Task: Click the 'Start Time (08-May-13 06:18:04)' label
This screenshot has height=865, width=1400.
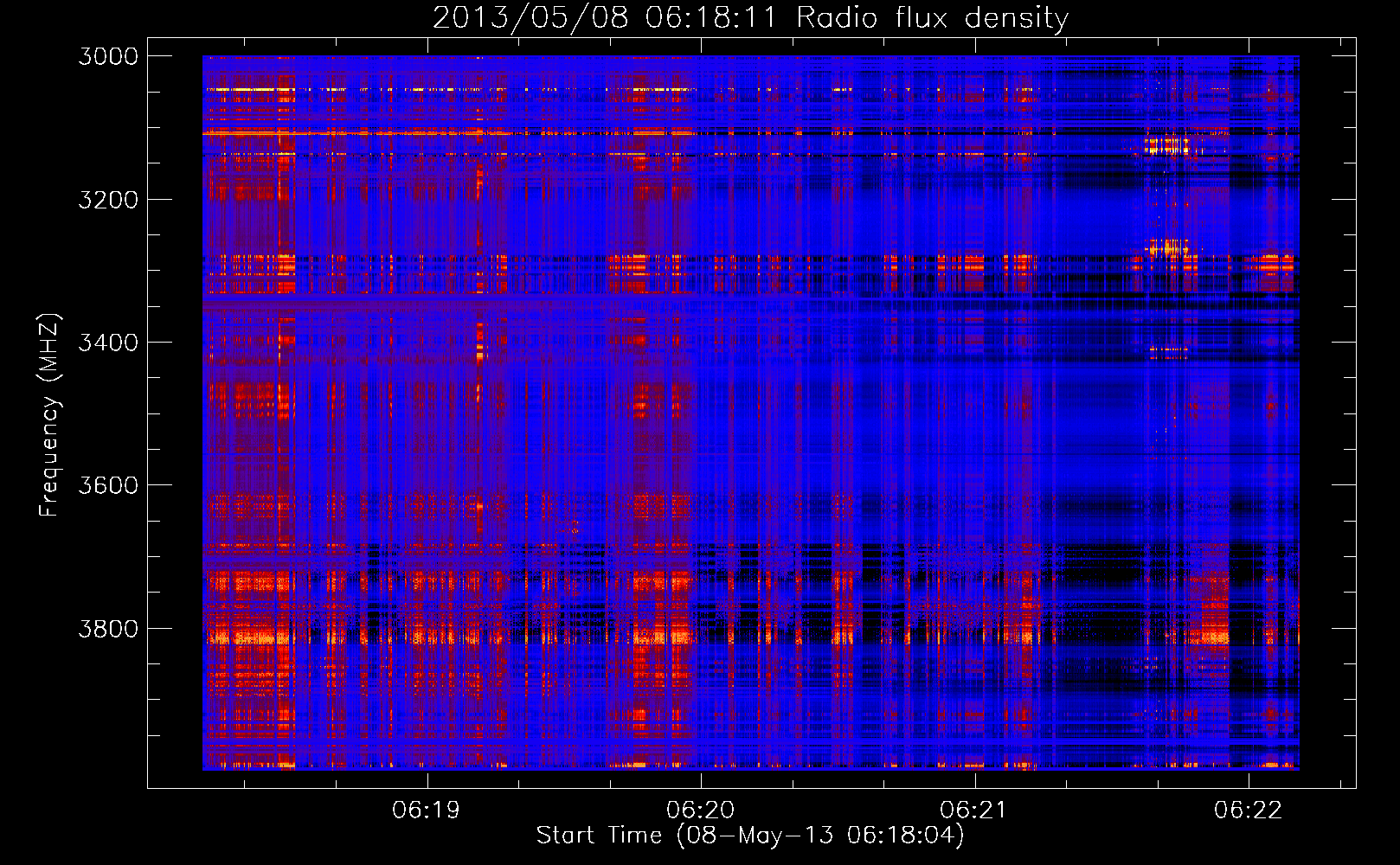Action: point(750,836)
